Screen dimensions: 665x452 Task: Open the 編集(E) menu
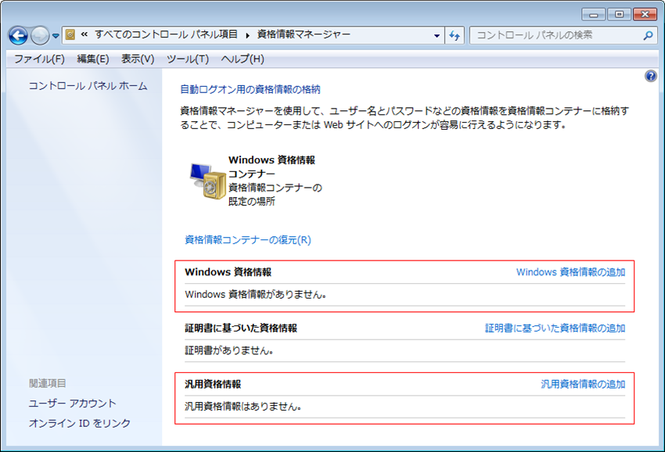point(93,59)
